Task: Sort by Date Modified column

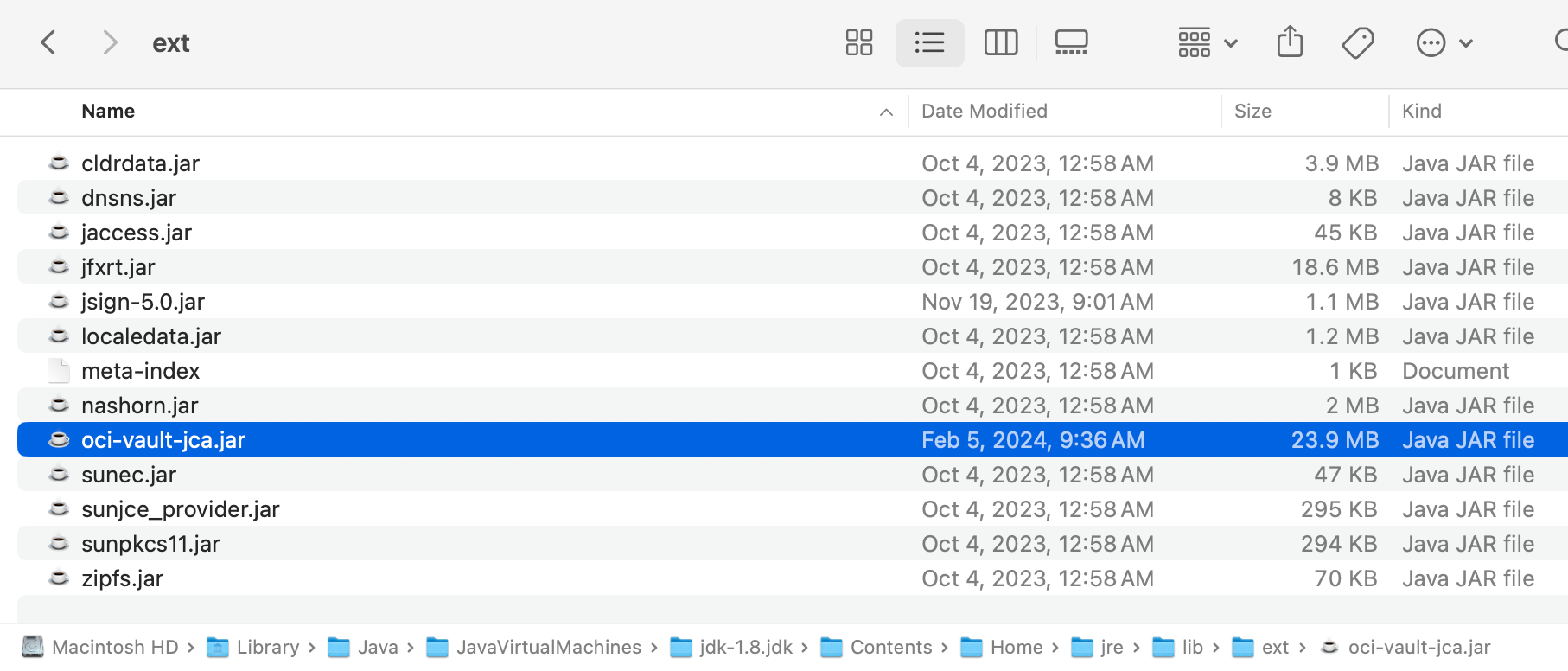Action: pos(984,112)
